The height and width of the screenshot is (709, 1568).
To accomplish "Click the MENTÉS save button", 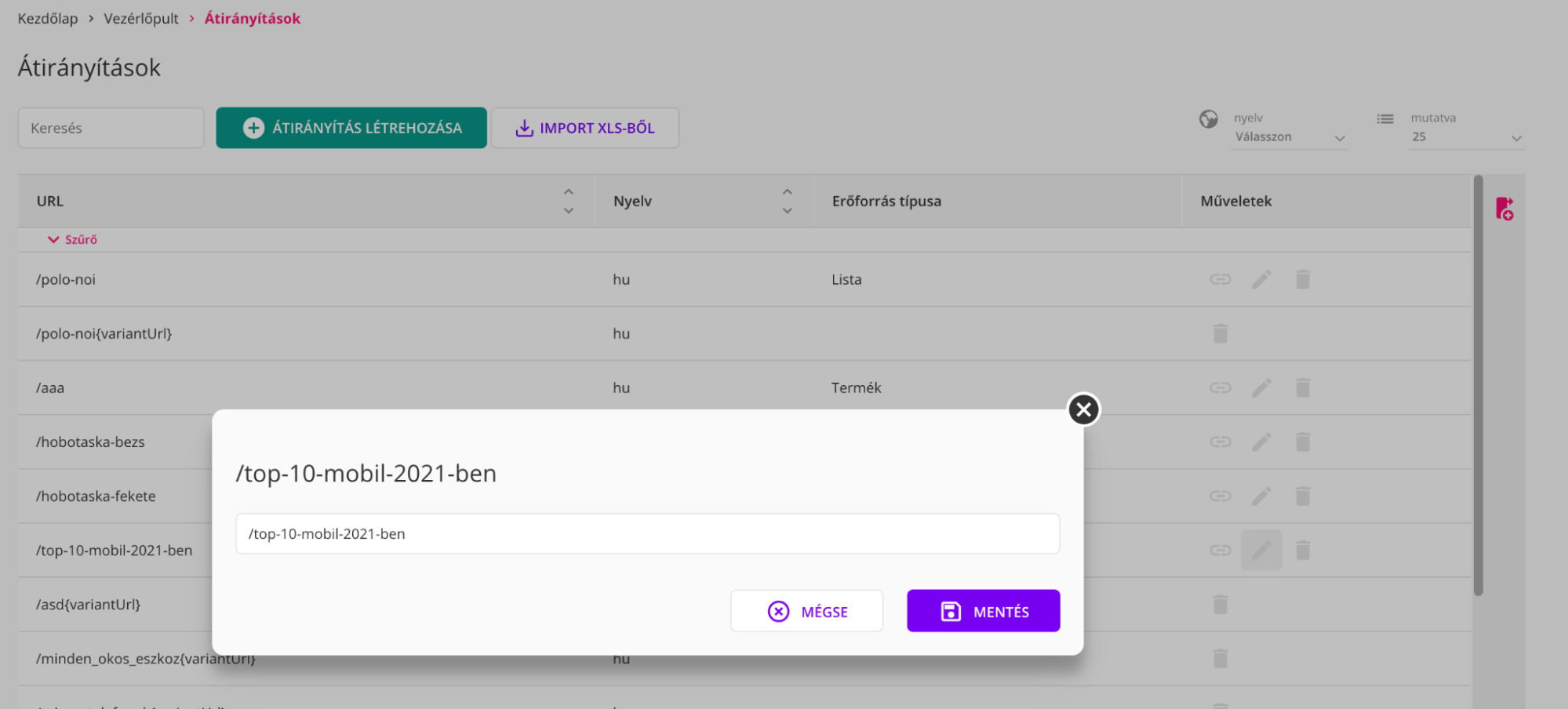I will coord(983,611).
